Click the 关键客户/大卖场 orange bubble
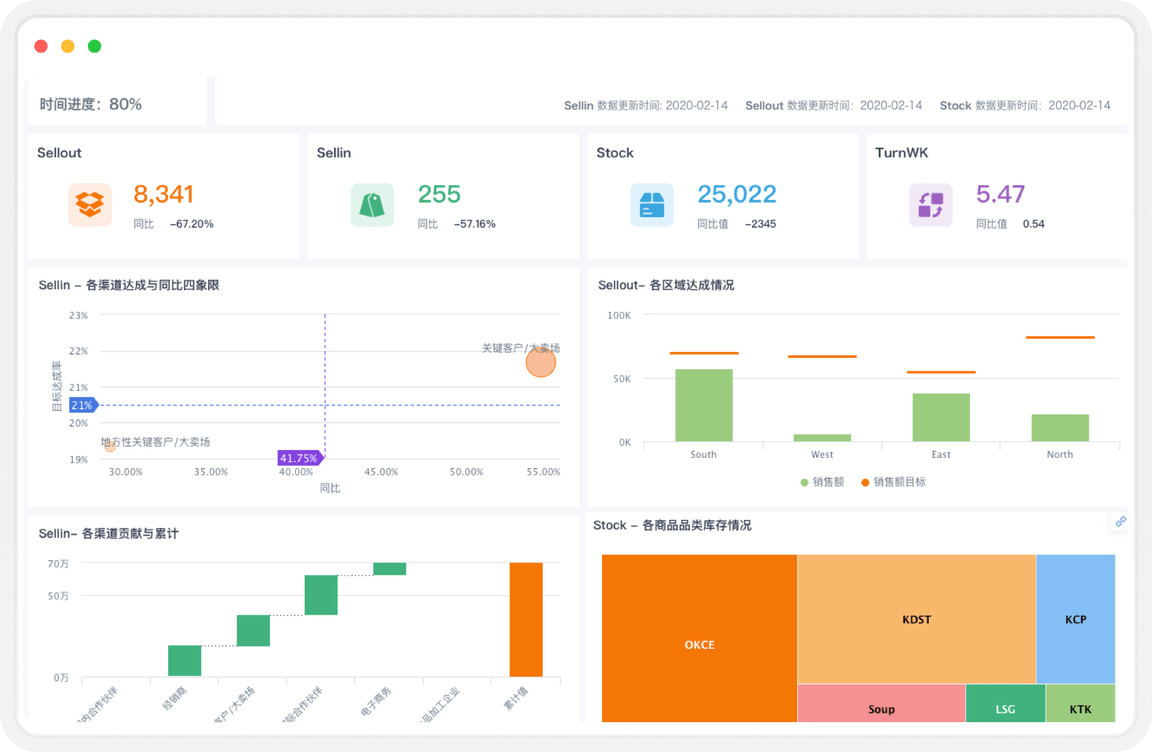Image resolution: width=1152 pixels, height=752 pixels. [541, 362]
